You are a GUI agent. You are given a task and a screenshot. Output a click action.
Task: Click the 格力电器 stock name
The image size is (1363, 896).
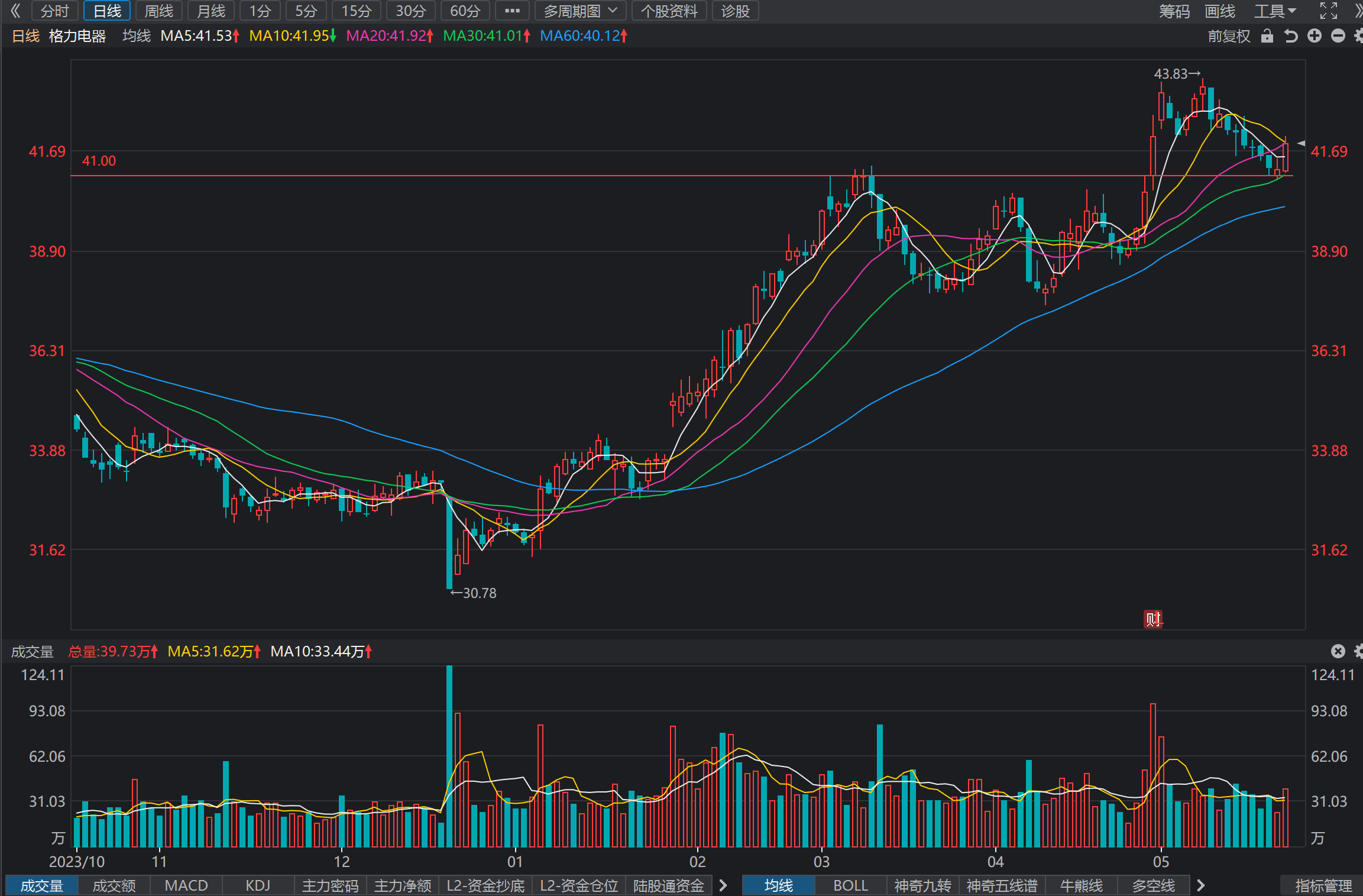(x=77, y=36)
